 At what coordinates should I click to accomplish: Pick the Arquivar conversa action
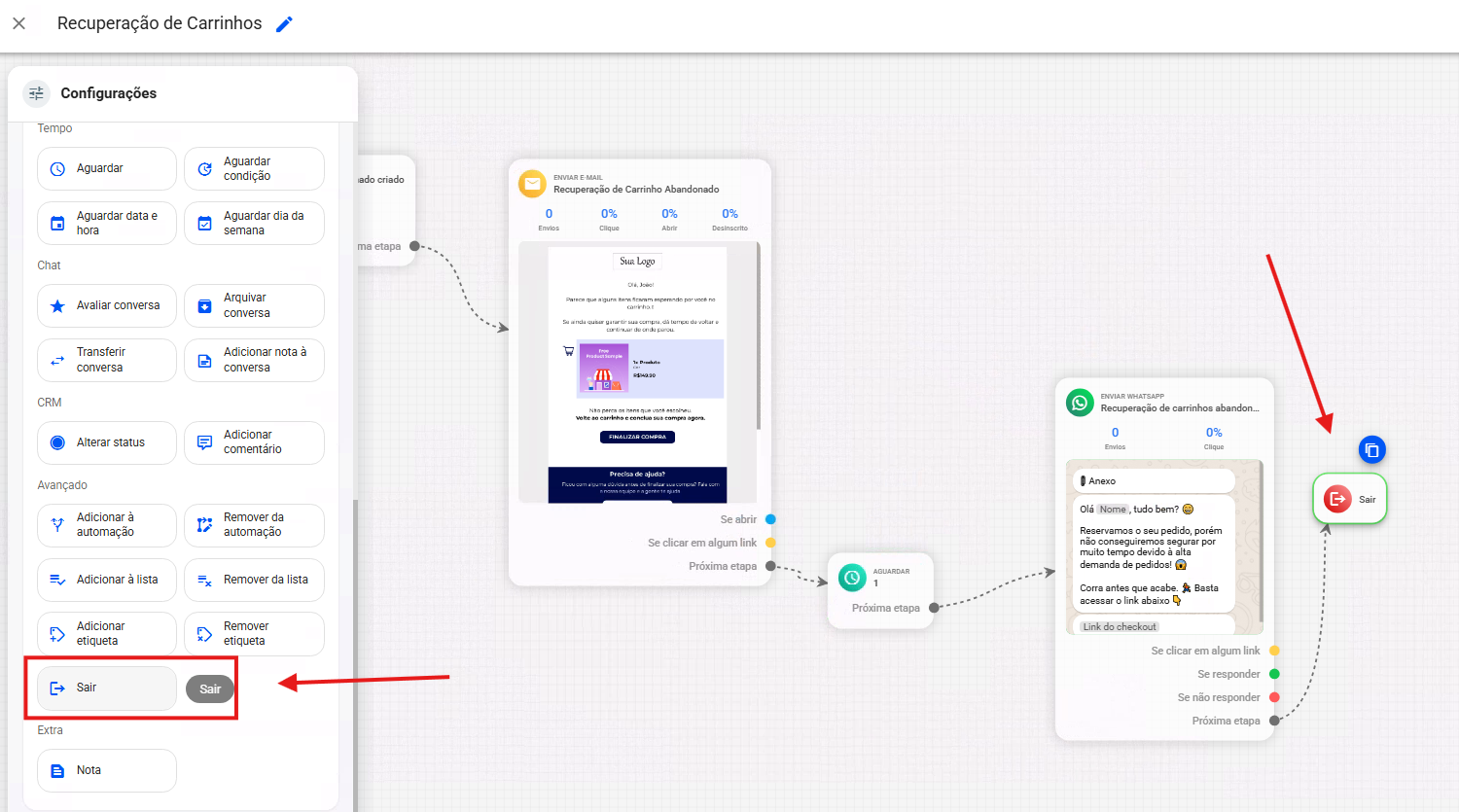[x=254, y=305]
